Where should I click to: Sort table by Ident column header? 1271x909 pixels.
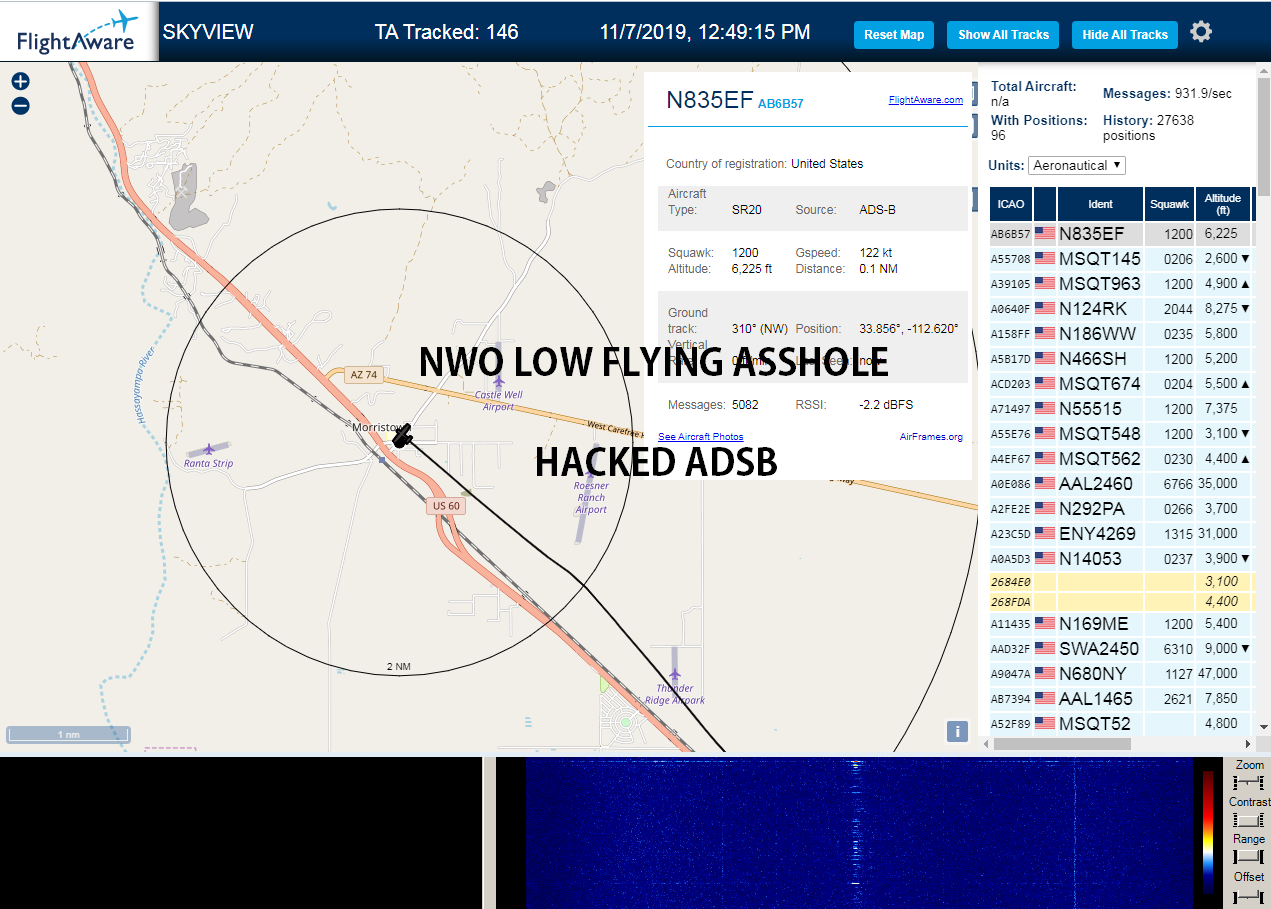[x=1100, y=204]
